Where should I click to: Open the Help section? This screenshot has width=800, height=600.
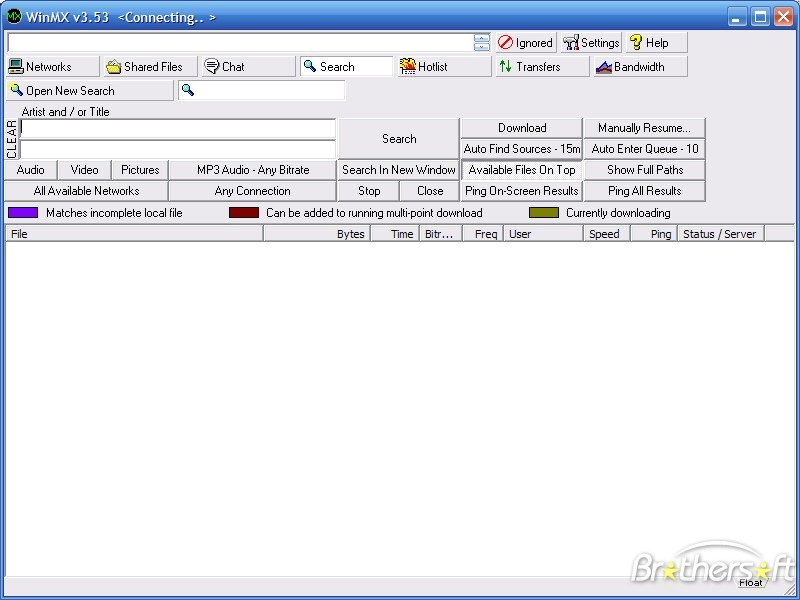(x=657, y=42)
